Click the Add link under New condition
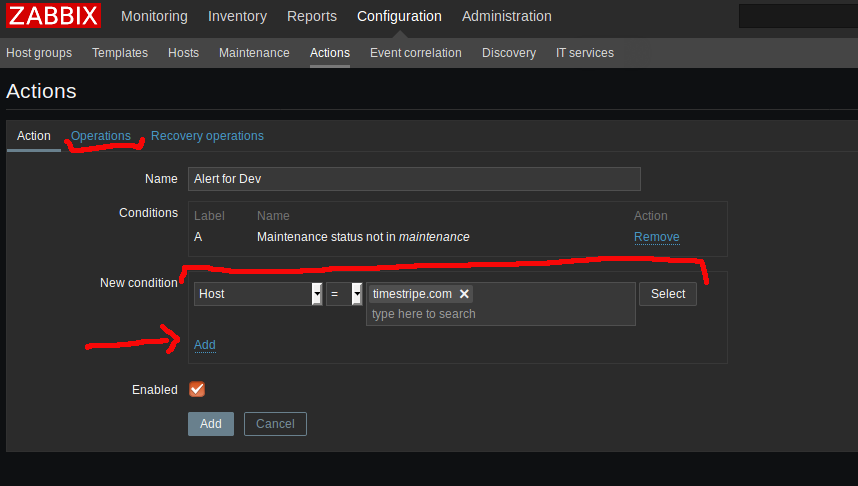 click(x=204, y=345)
